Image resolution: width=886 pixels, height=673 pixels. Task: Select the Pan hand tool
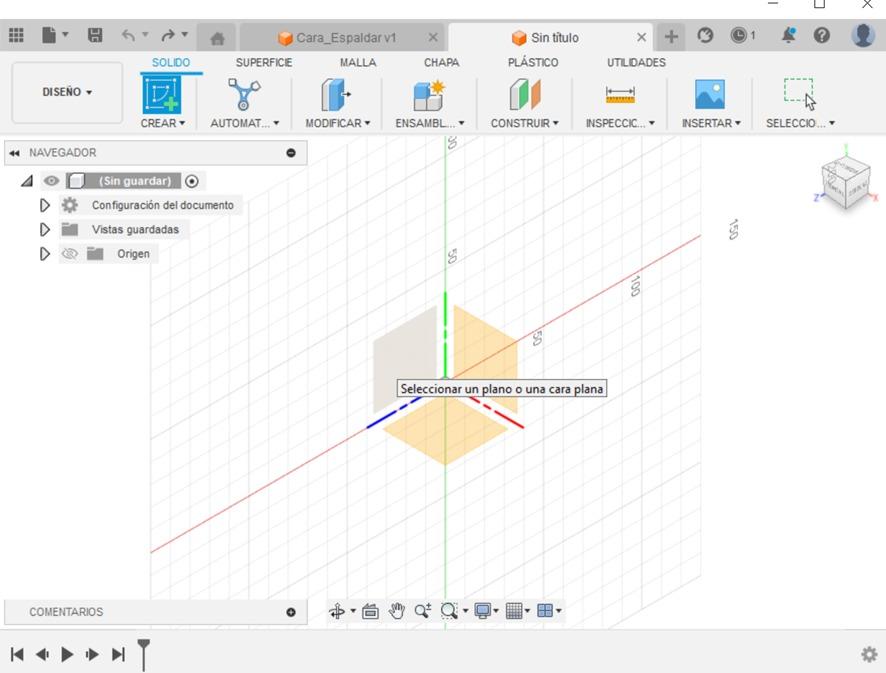397,611
